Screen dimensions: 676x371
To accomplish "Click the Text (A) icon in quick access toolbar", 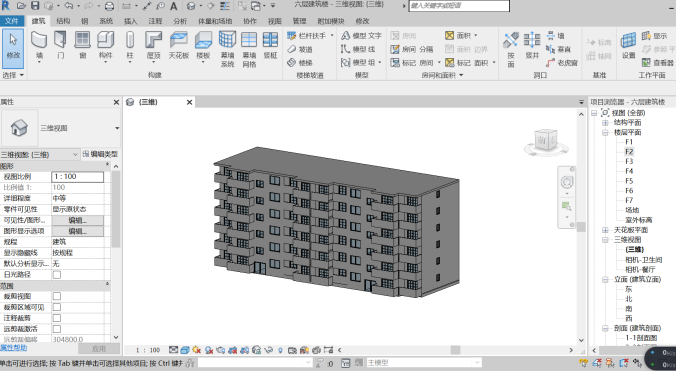I will [173, 6].
